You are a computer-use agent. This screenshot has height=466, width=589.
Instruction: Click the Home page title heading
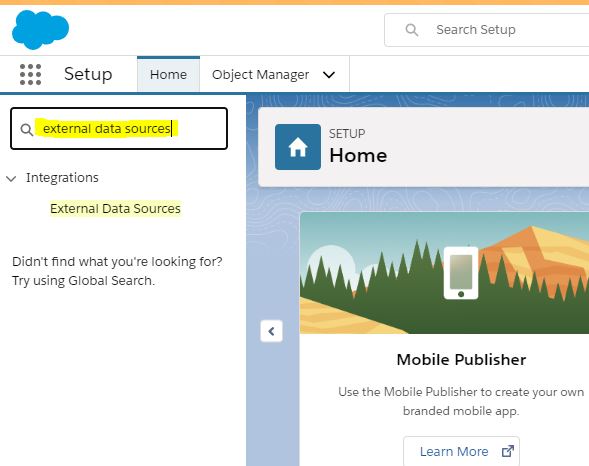click(358, 155)
